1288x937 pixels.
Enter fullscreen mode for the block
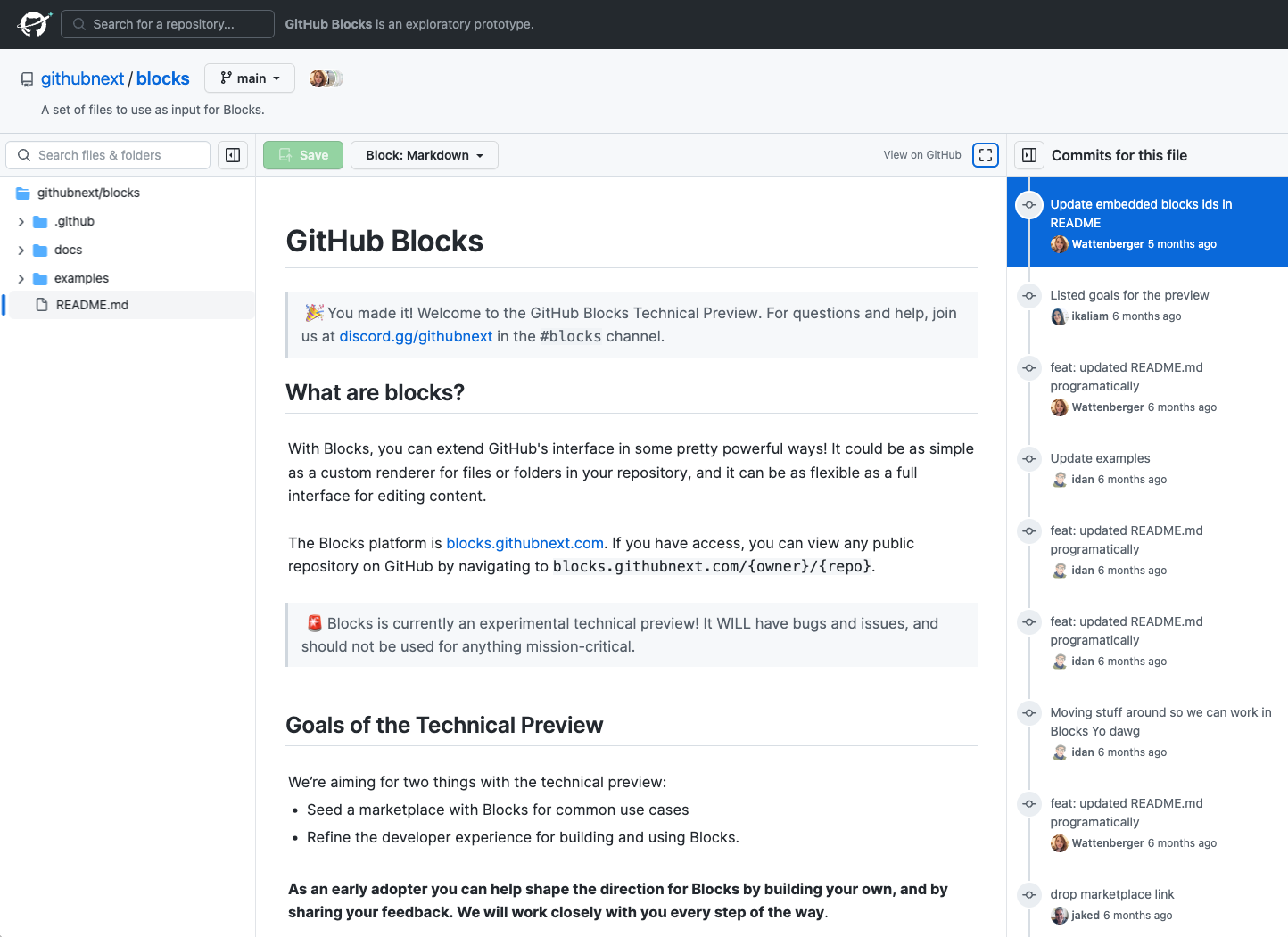(986, 155)
